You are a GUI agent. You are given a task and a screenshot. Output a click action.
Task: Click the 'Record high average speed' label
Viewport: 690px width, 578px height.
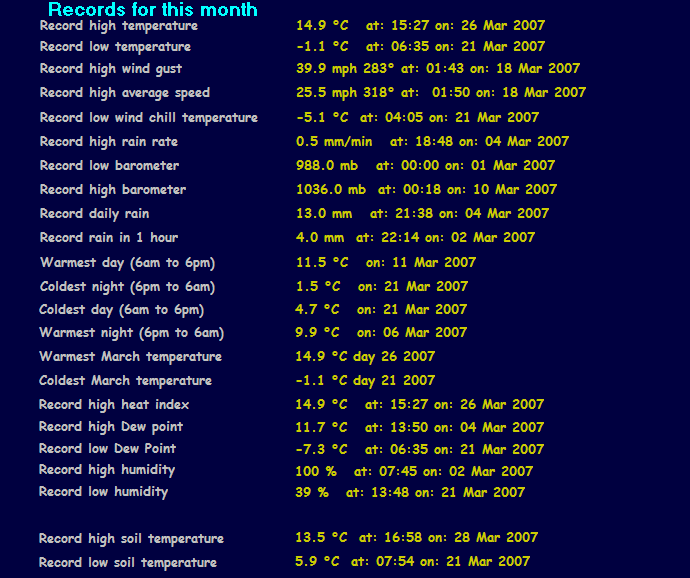coord(125,93)
